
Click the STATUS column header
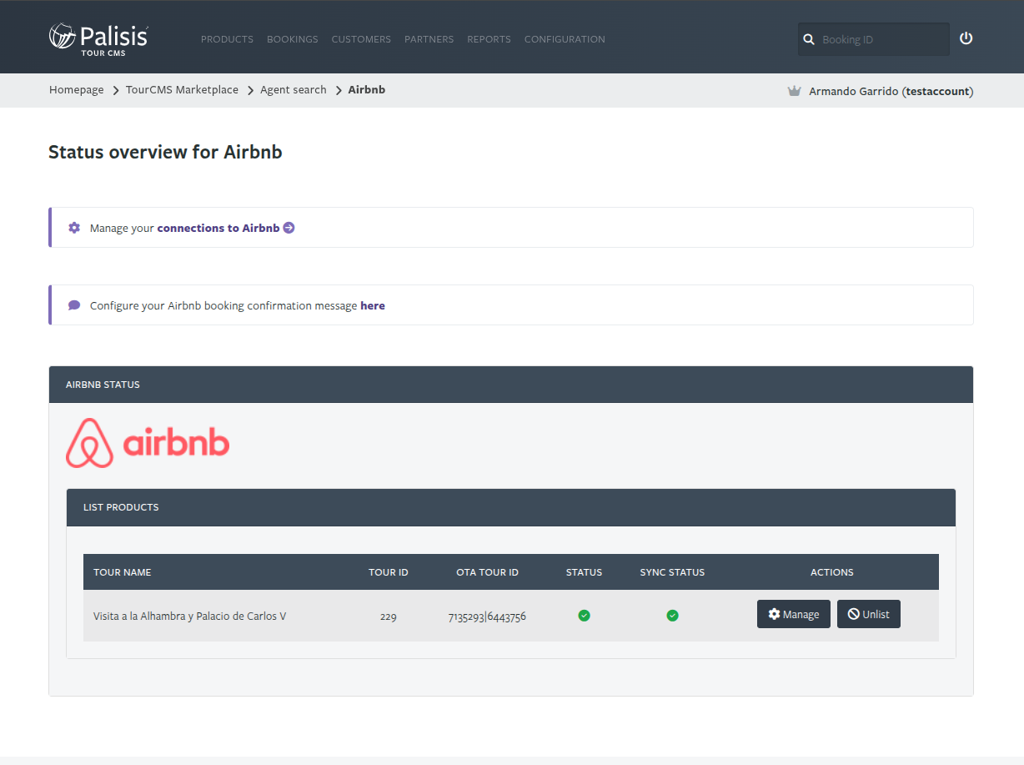(584, 572)
